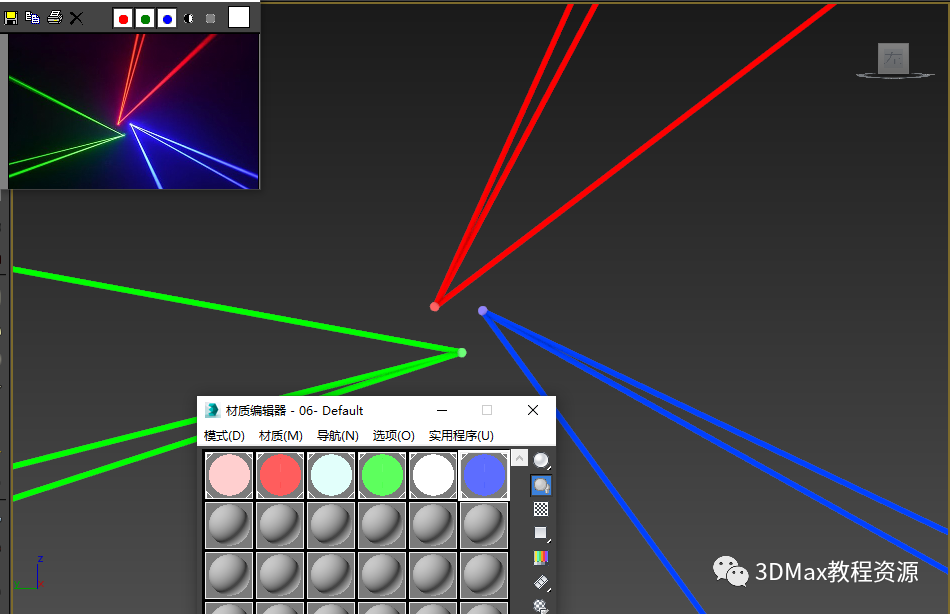950x614 pixels.
Task: Clear the render frame with X icon
Action: pos(76,18)
